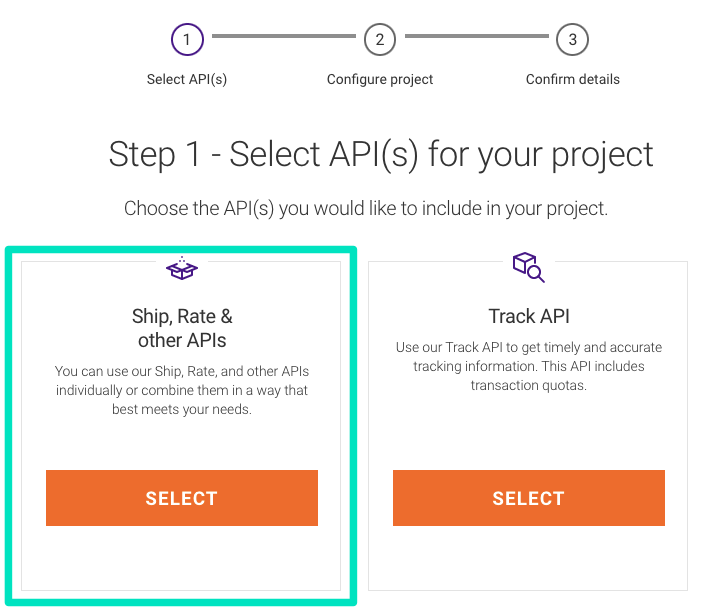Select the Ship, Rate & other APIs option
The image size is (712, 612).
click(x=182, y=498)
